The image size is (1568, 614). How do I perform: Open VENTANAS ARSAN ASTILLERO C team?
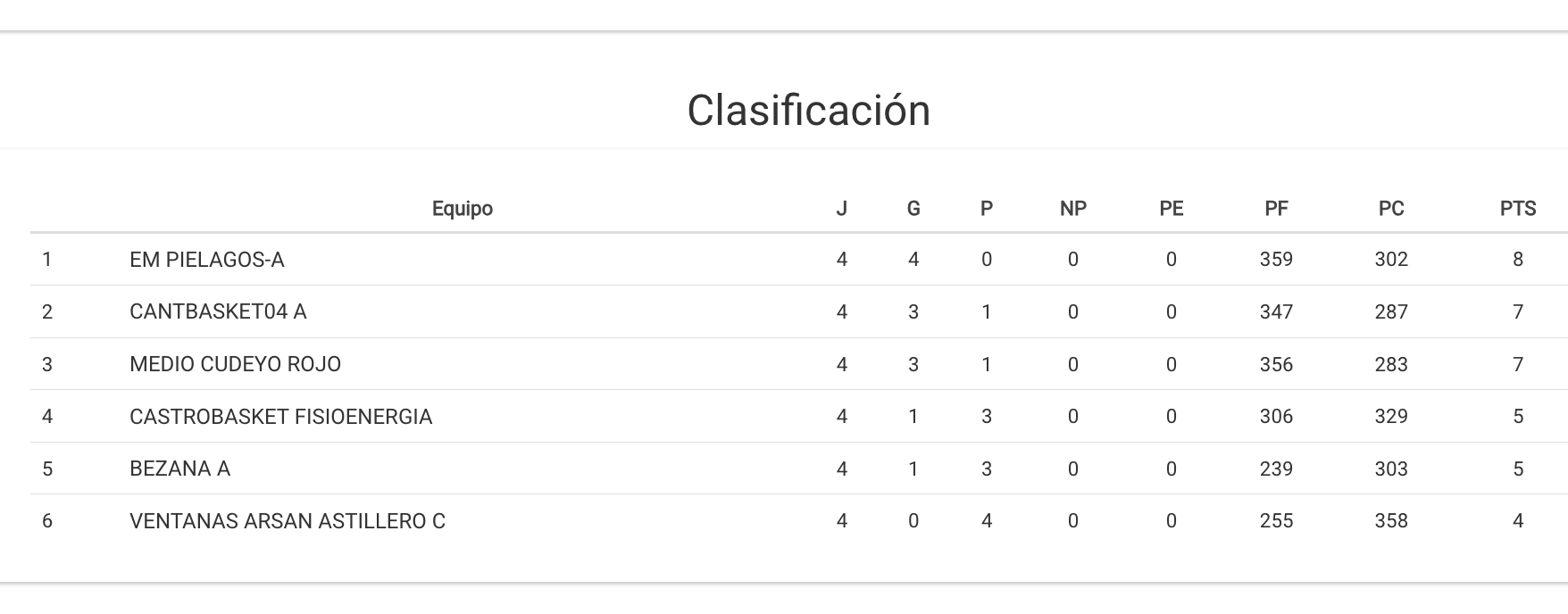[287, 521]
